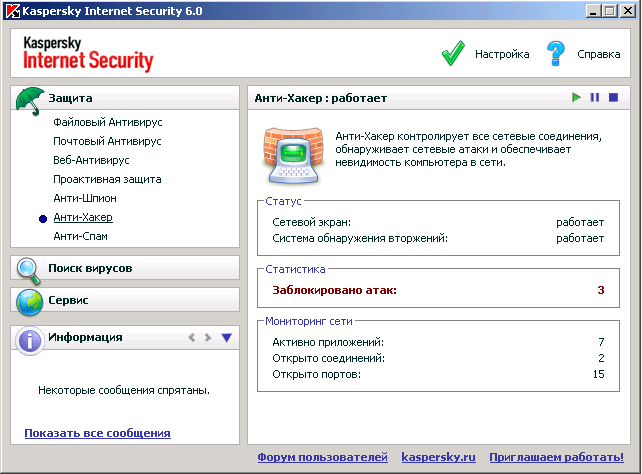
Task: Expand the Сервис section
Action: [68, 300]
